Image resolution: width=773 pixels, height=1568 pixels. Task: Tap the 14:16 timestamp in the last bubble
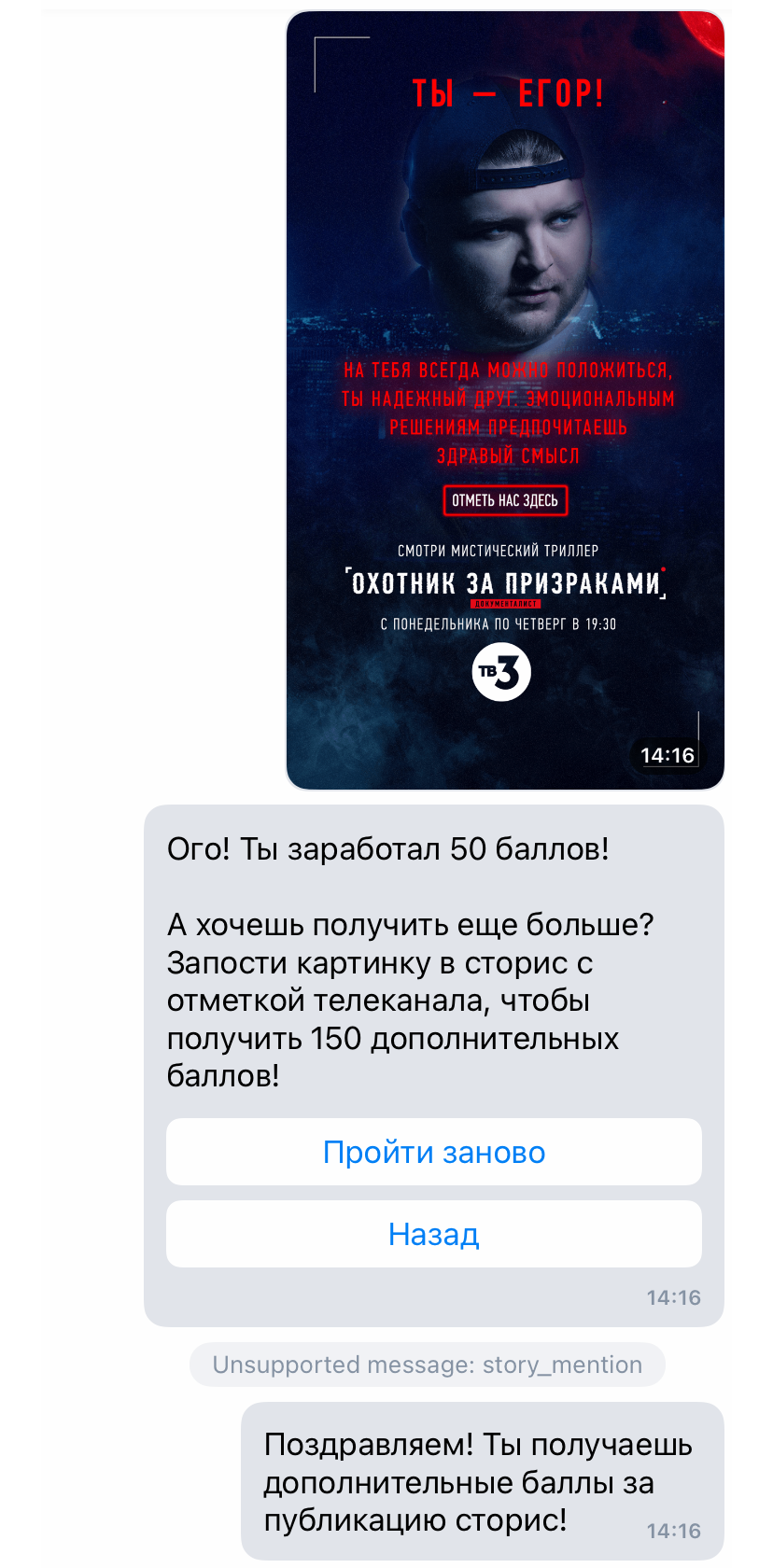click(x=673, y=1531)
